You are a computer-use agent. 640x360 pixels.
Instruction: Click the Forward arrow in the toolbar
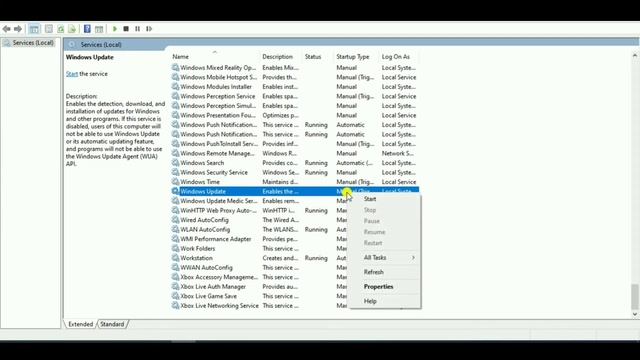(18, 29)
